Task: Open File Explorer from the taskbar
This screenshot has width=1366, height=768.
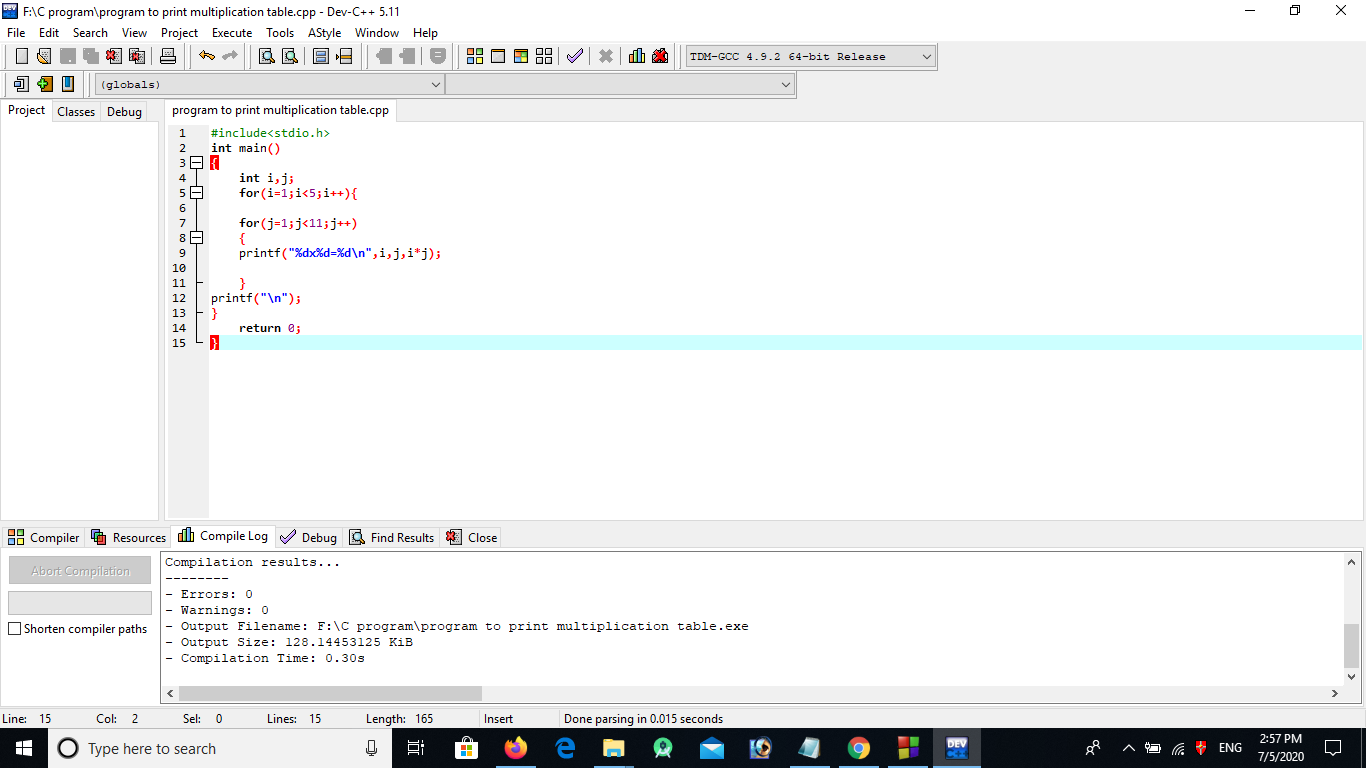Action: 614,748
